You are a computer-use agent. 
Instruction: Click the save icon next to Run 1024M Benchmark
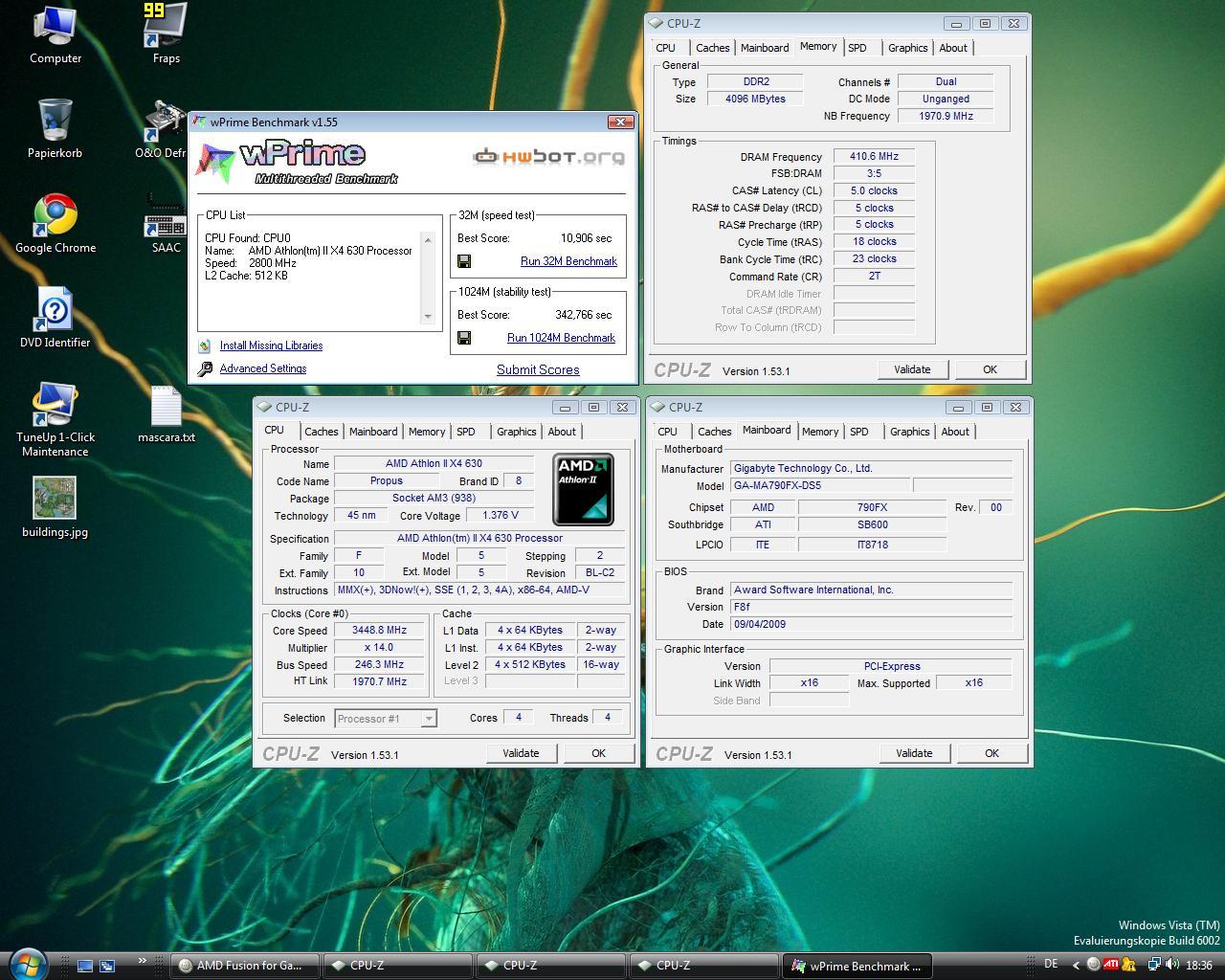(x=464, y=338)
